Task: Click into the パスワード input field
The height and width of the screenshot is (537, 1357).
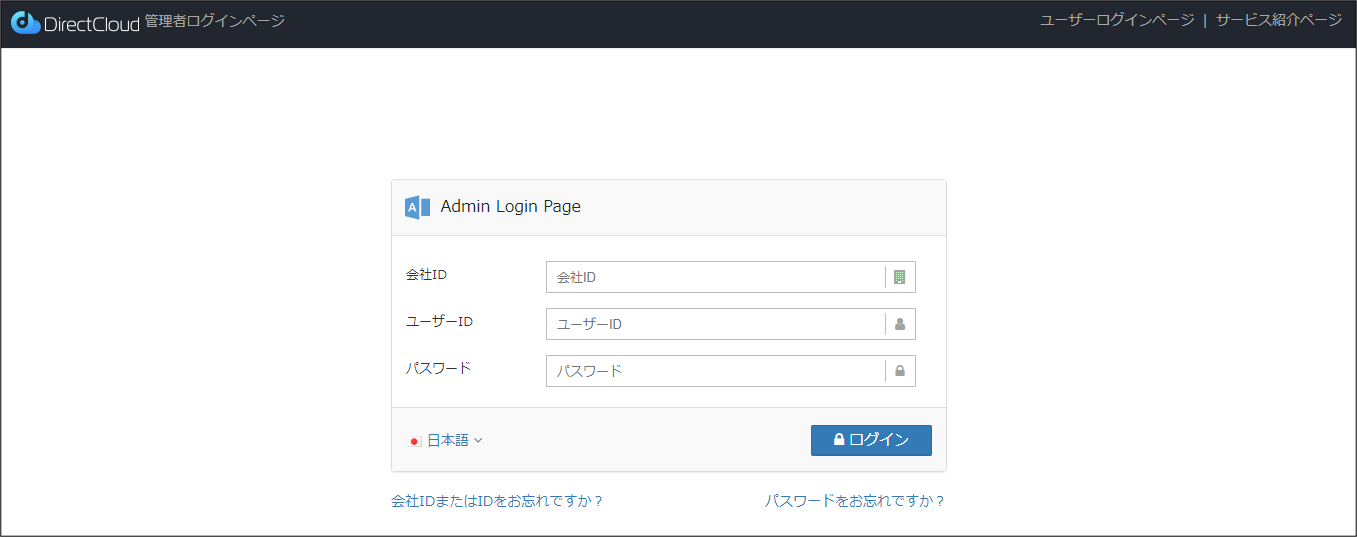Action: coord(715,371)
